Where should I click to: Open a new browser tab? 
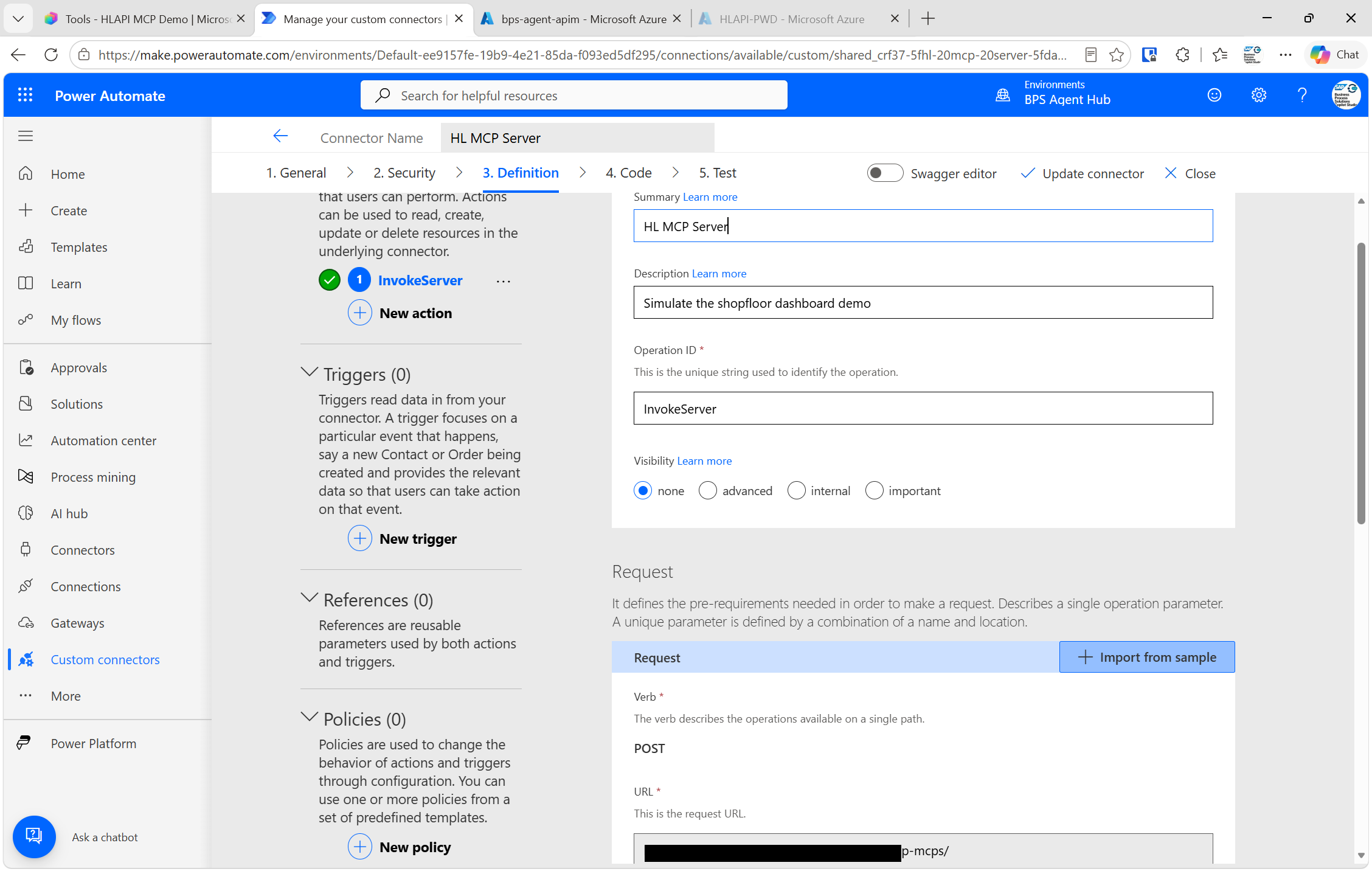(x=928, y=19)
